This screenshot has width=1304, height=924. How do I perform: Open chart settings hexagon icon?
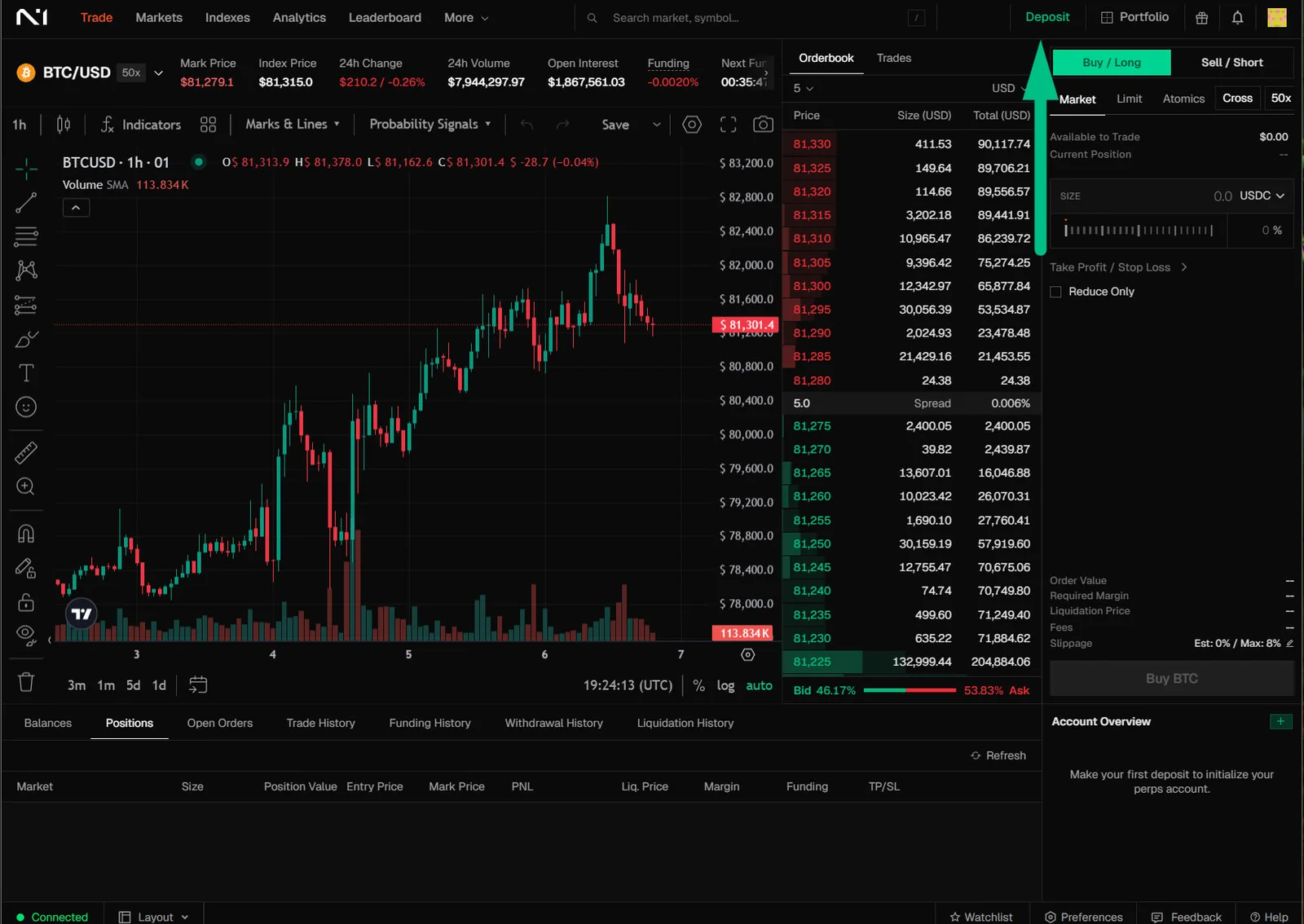coord(692,125)
